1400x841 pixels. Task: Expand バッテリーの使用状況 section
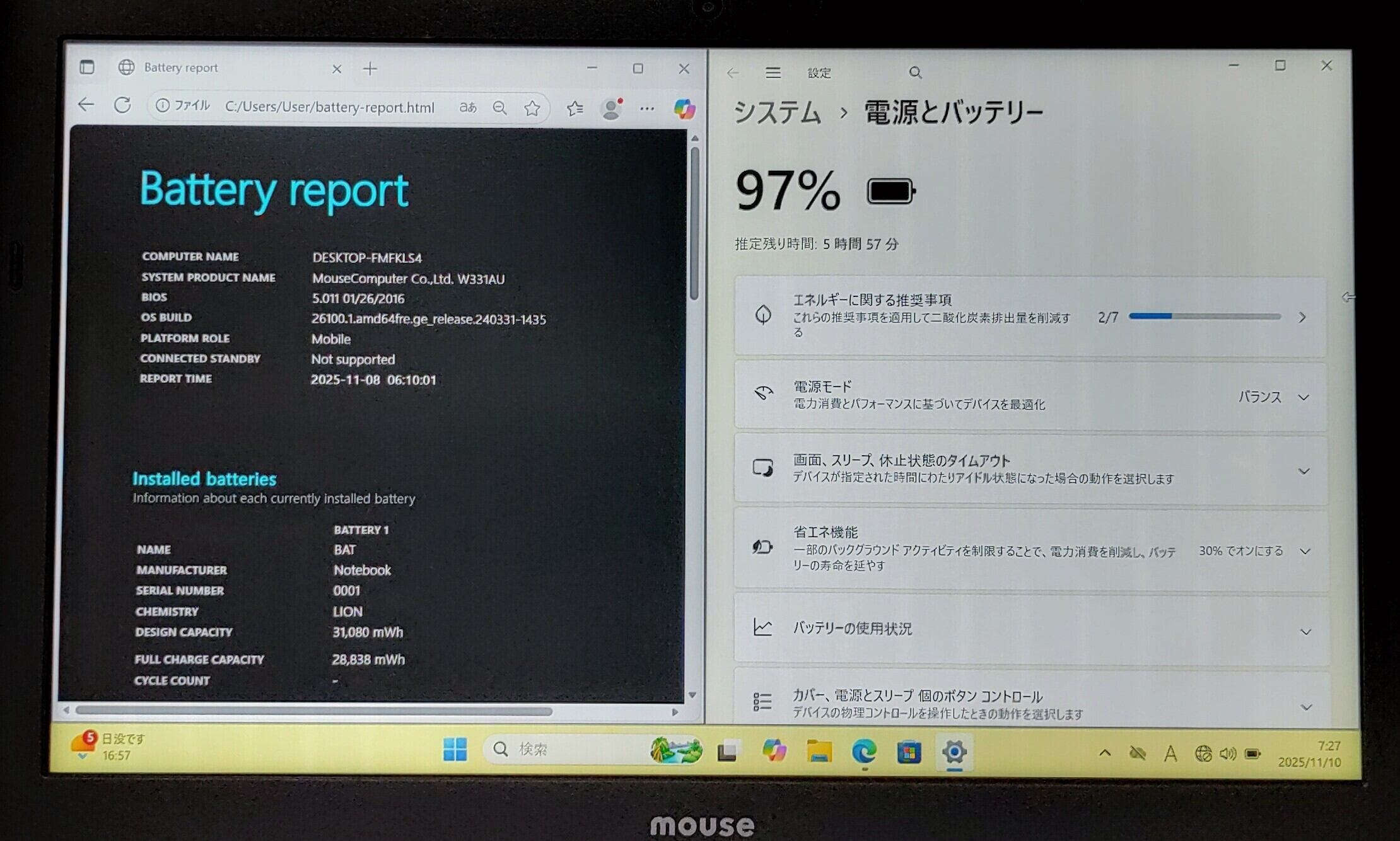point(1305,631)
